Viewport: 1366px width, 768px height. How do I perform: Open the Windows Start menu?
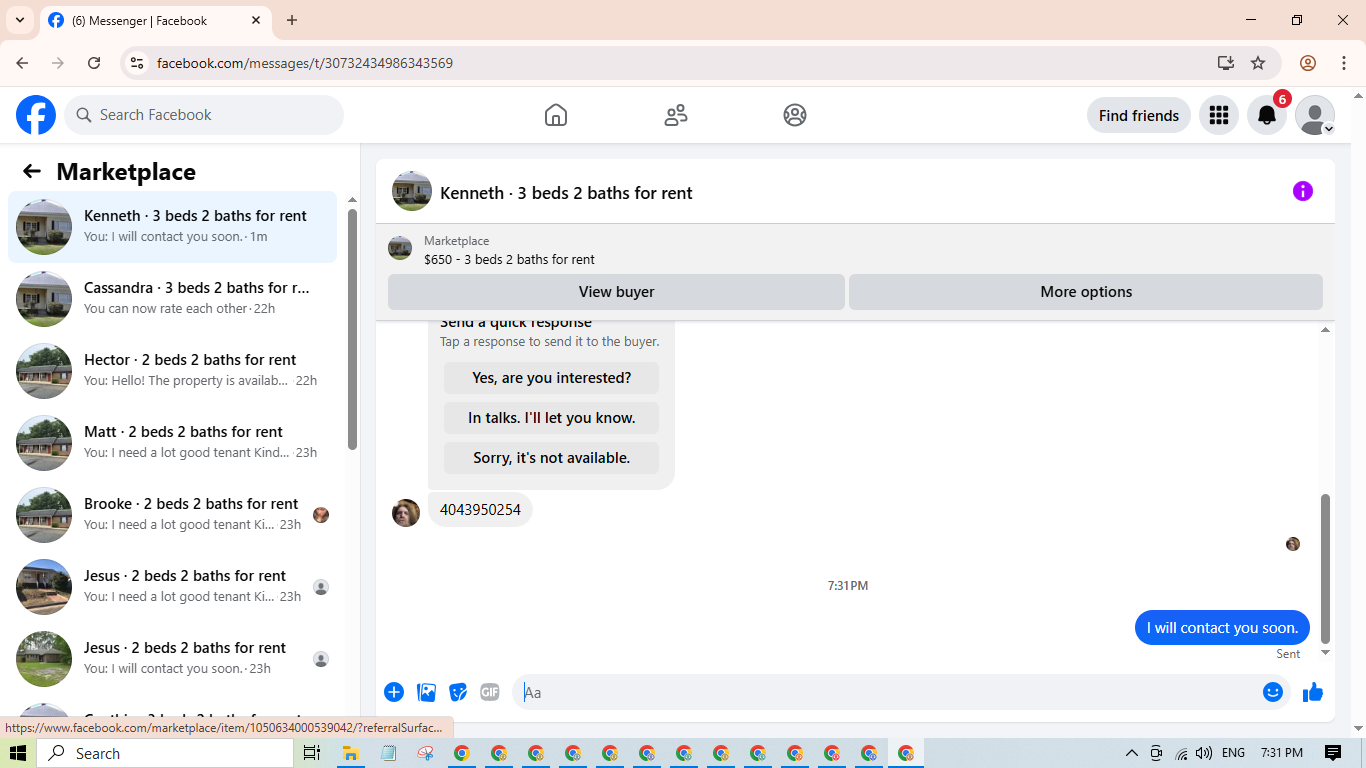pos(18,753)
